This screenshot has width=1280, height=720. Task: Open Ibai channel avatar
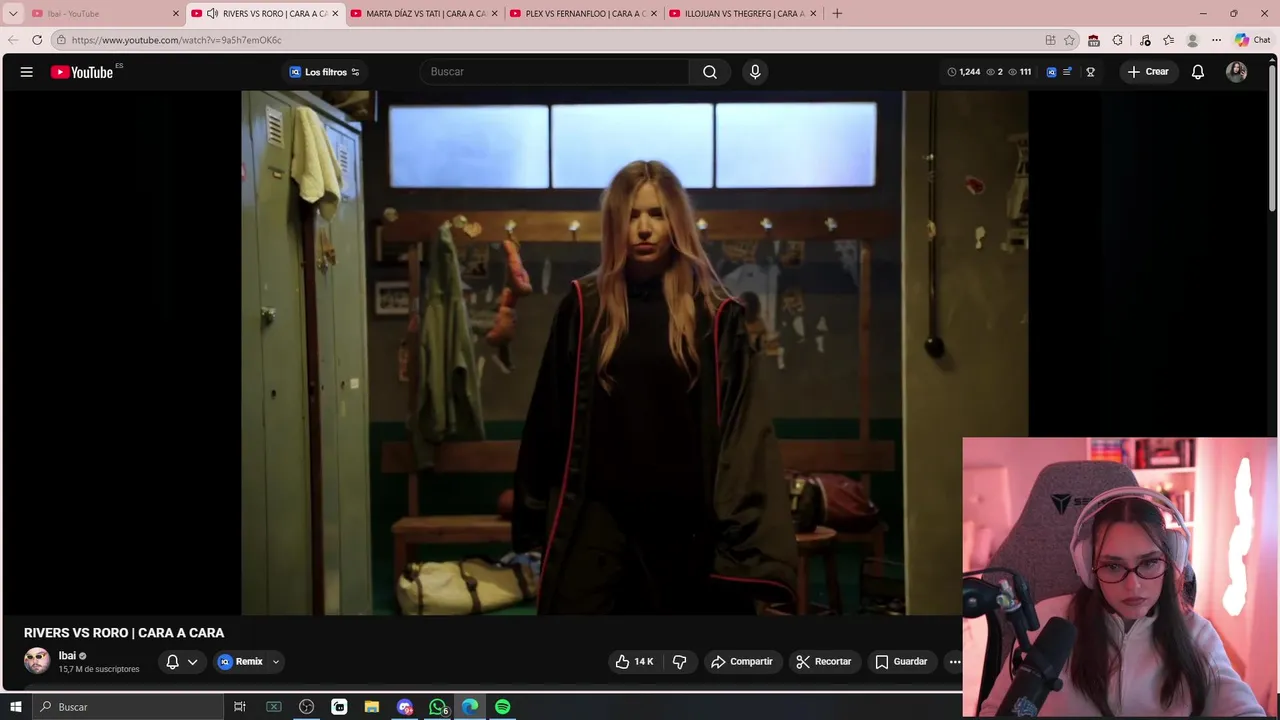tap(37, 661)
